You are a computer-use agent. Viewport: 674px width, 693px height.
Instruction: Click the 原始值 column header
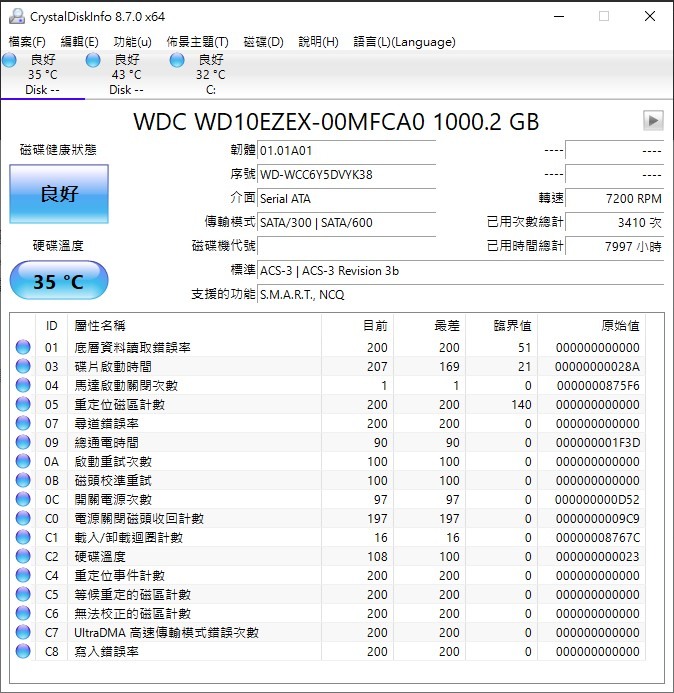591,326
